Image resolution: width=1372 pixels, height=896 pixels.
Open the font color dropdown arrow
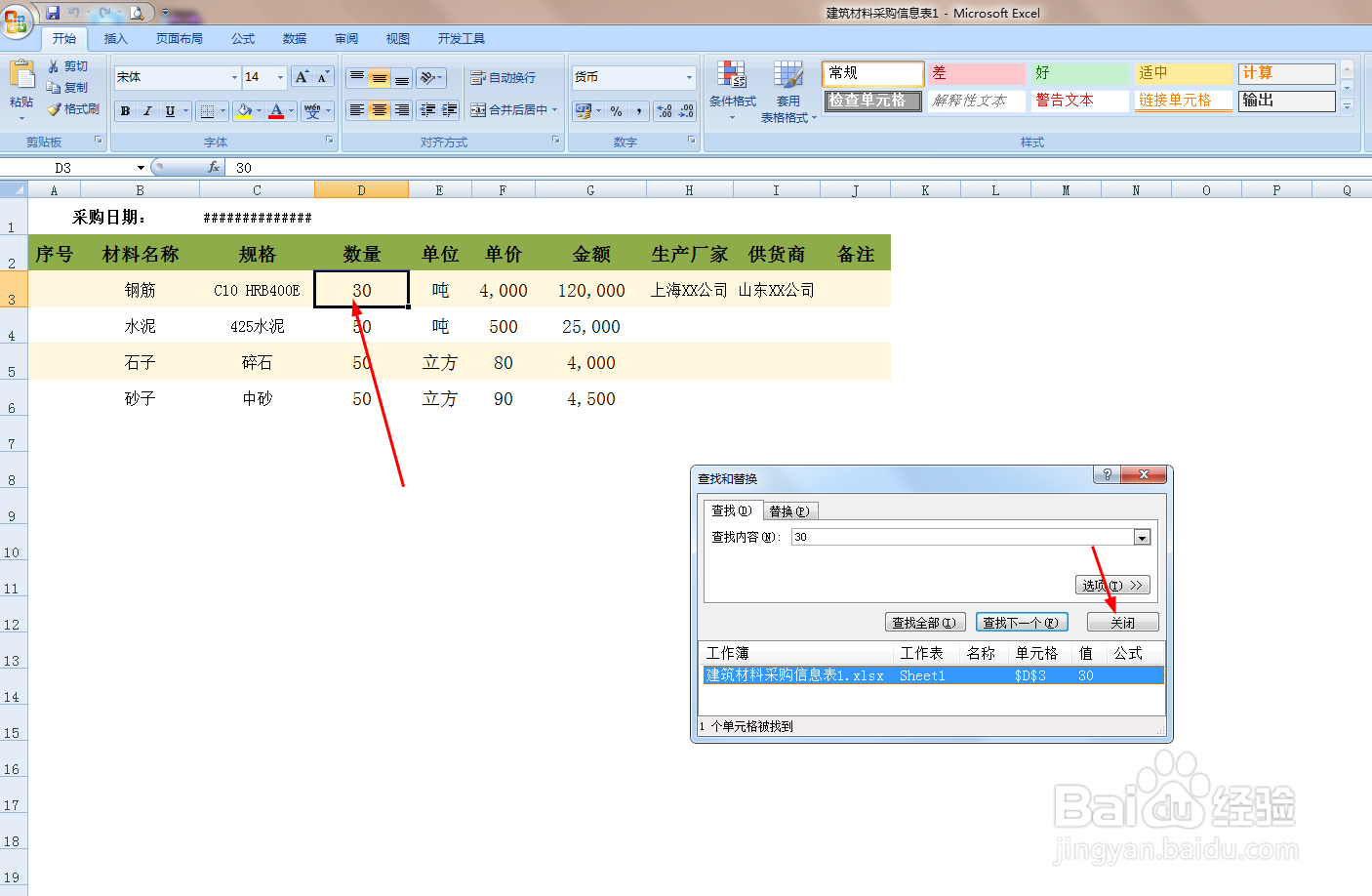(291, 111)
